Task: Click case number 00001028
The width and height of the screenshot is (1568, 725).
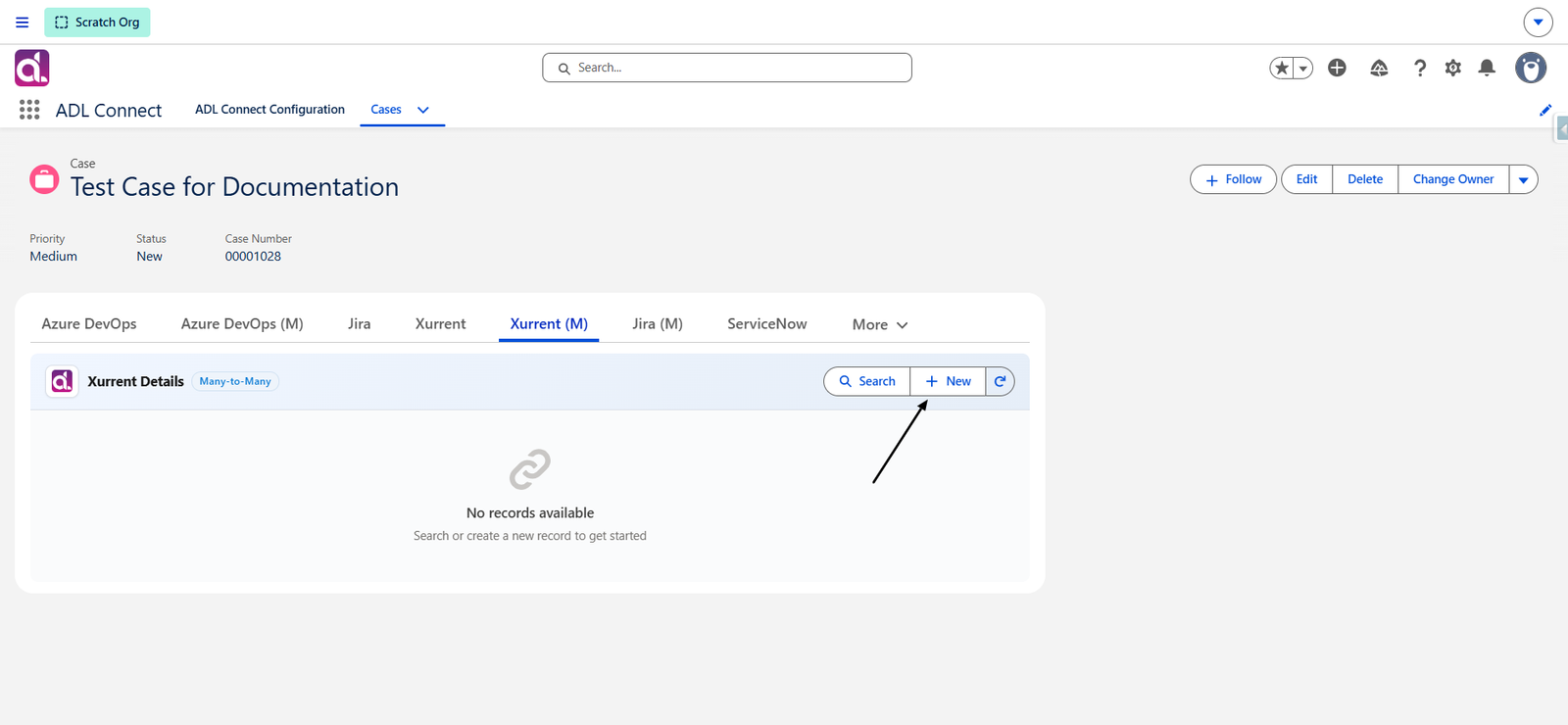Action: click(x=253, y=257)
